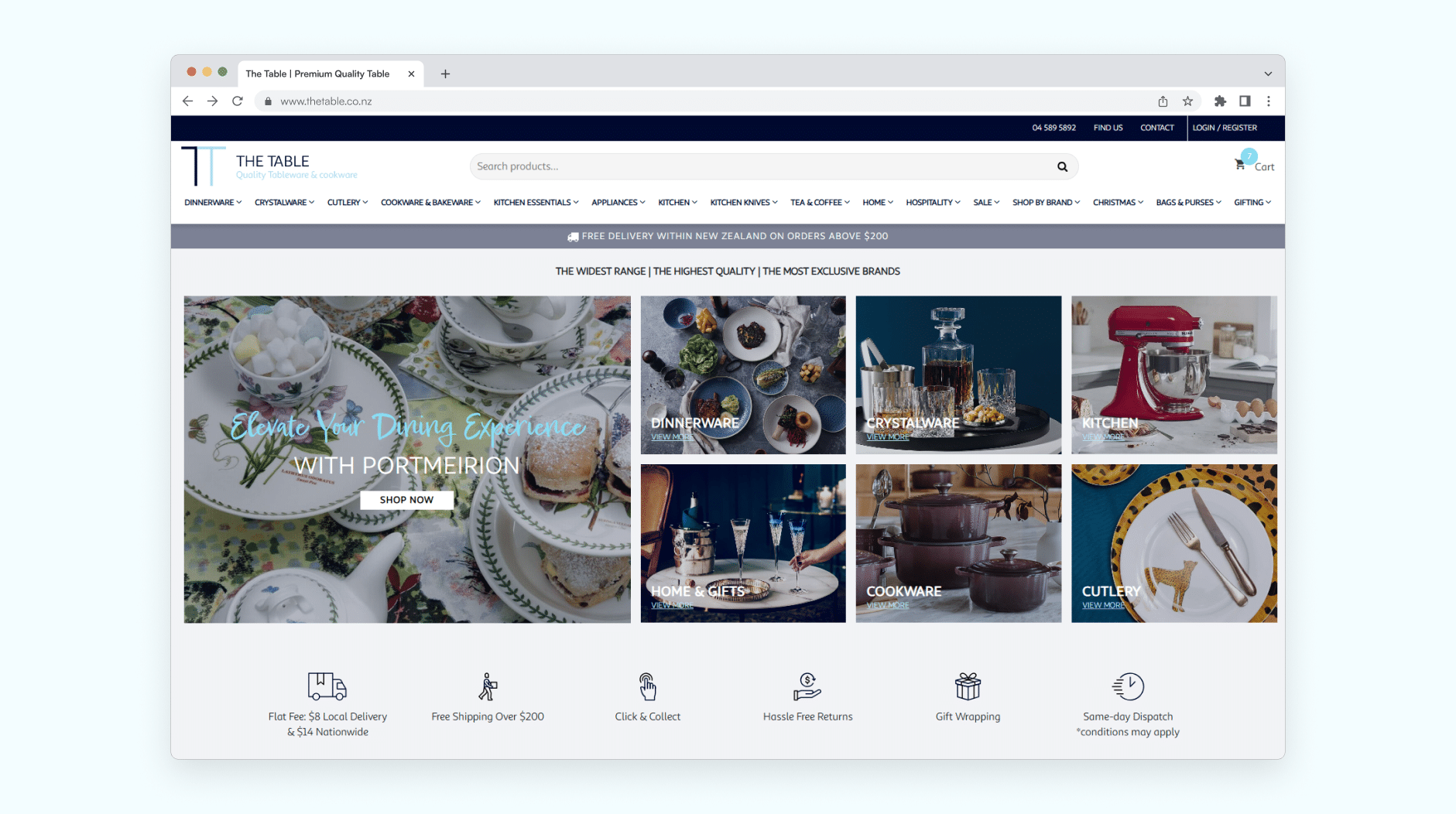
Task: Click the tab list chevron in tab strip
Action: (1268, 74)
